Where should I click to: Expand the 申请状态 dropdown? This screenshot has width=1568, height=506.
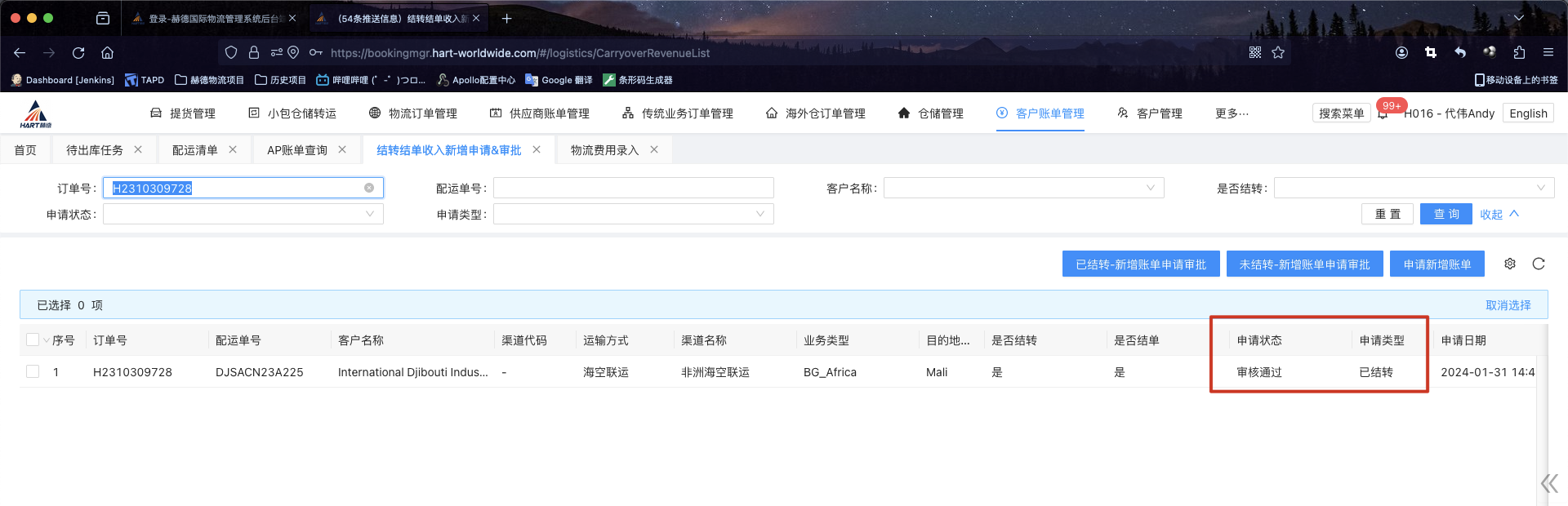(243, 214)
